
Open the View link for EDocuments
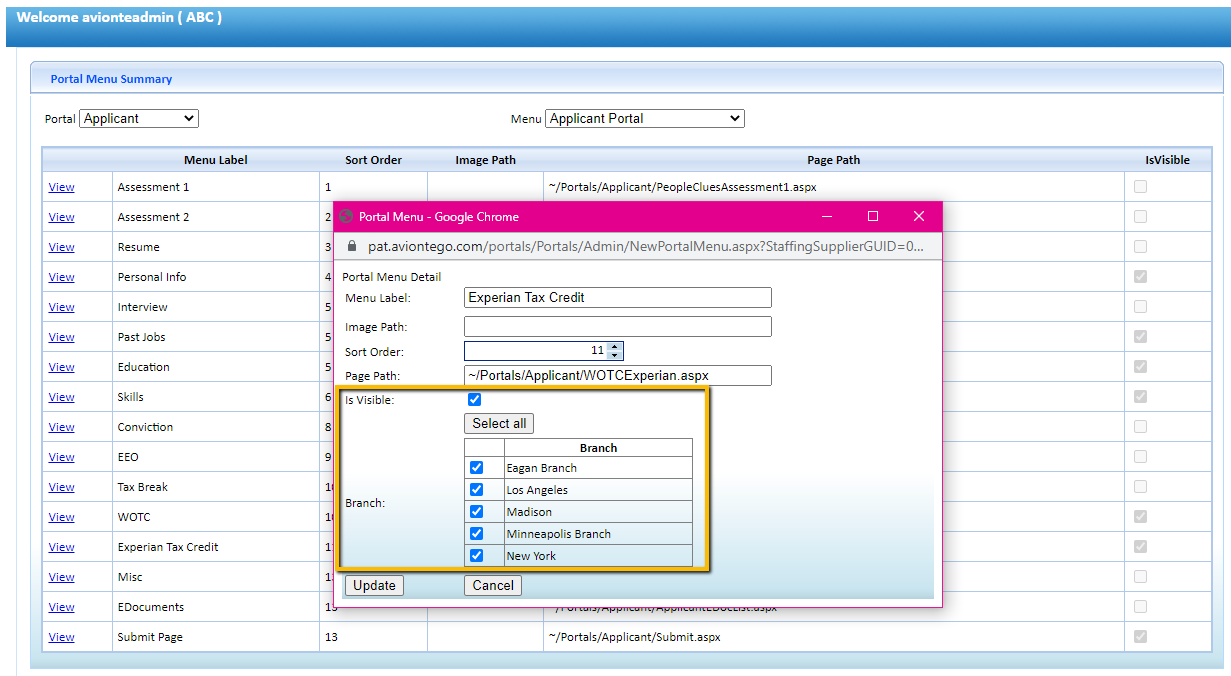(61, 607)
